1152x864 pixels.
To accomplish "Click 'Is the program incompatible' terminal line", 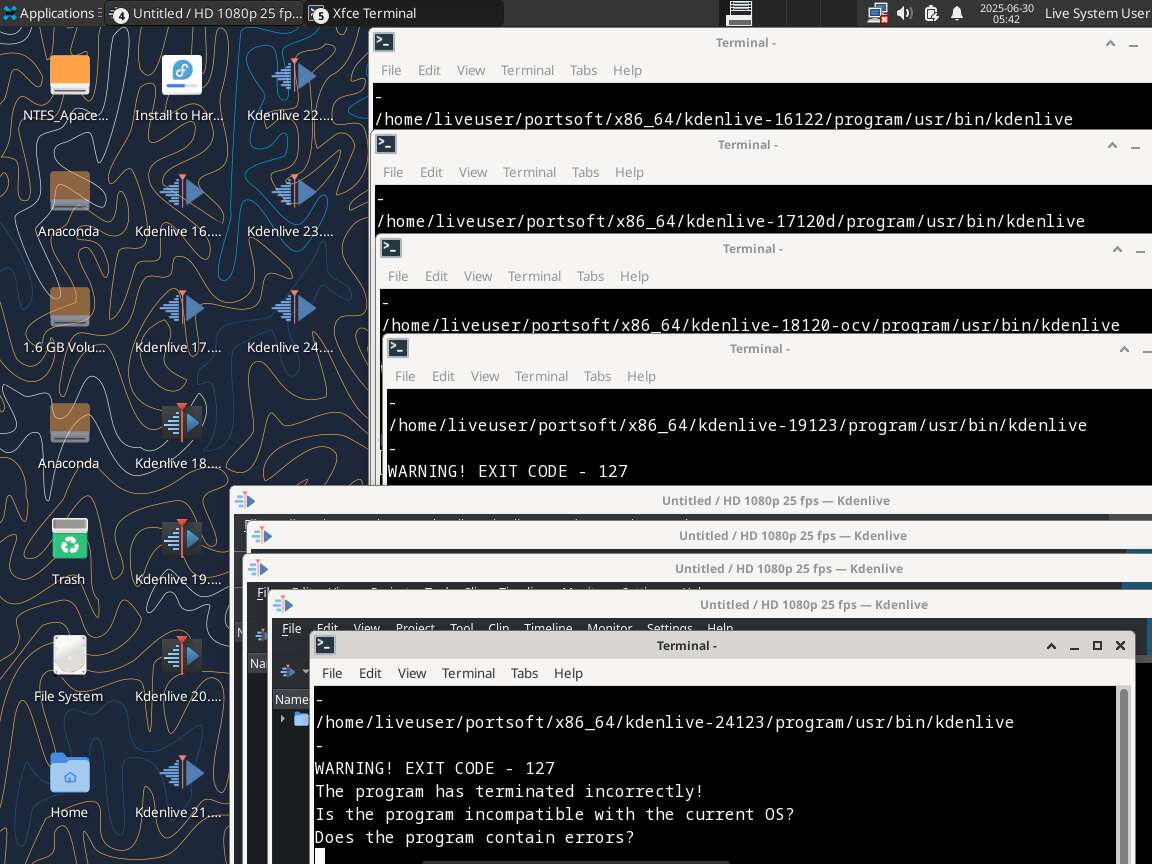I will [555, 814].
